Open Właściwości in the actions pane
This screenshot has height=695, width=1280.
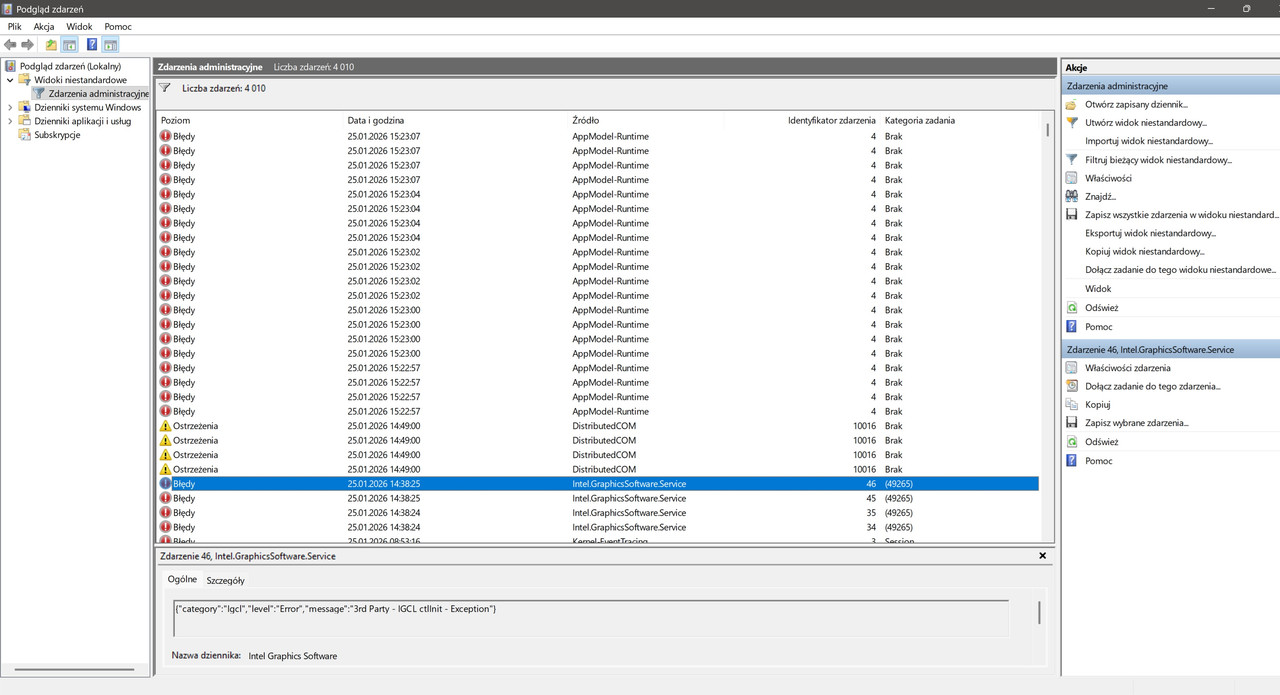pos(1108,178)
